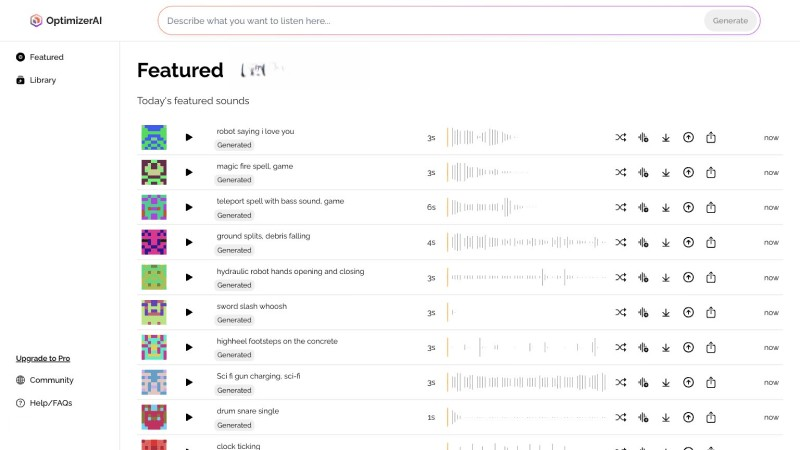Shuffle the "highheel footsteps on the concrete" sound
Screen dimensions: 800x450
click(621, 347)
